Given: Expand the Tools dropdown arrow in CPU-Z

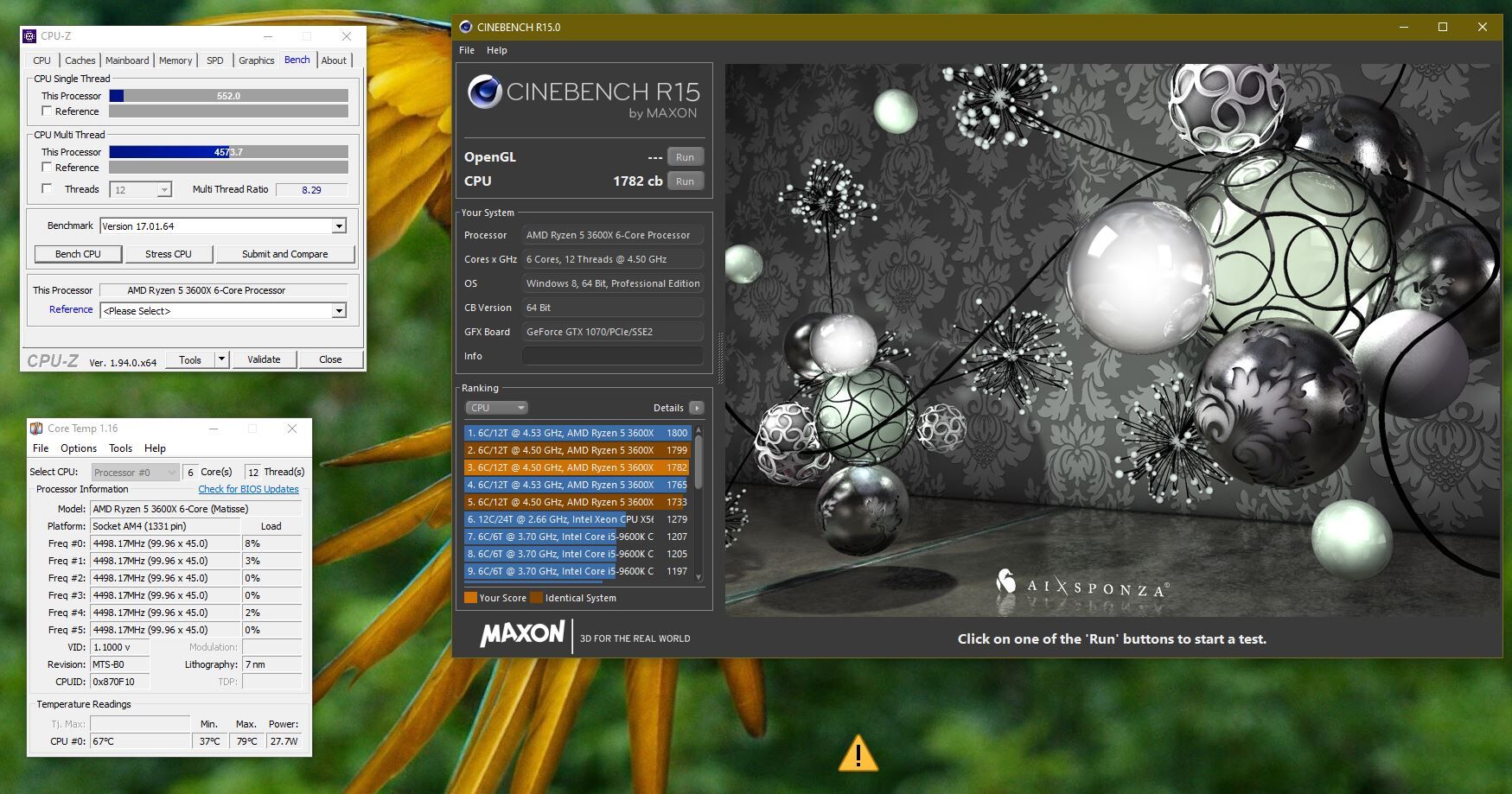Looking at the screenshot, I should coord(221,359).
